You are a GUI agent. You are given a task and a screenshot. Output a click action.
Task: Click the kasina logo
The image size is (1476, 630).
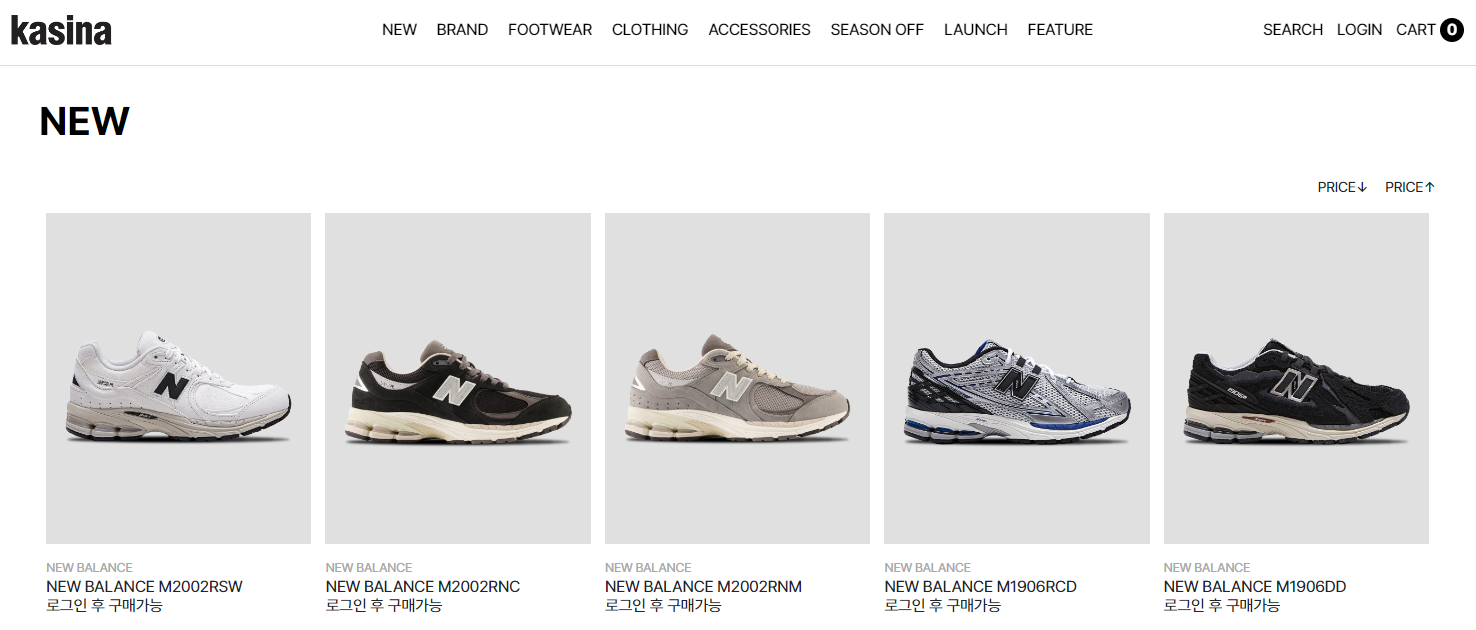61,30
